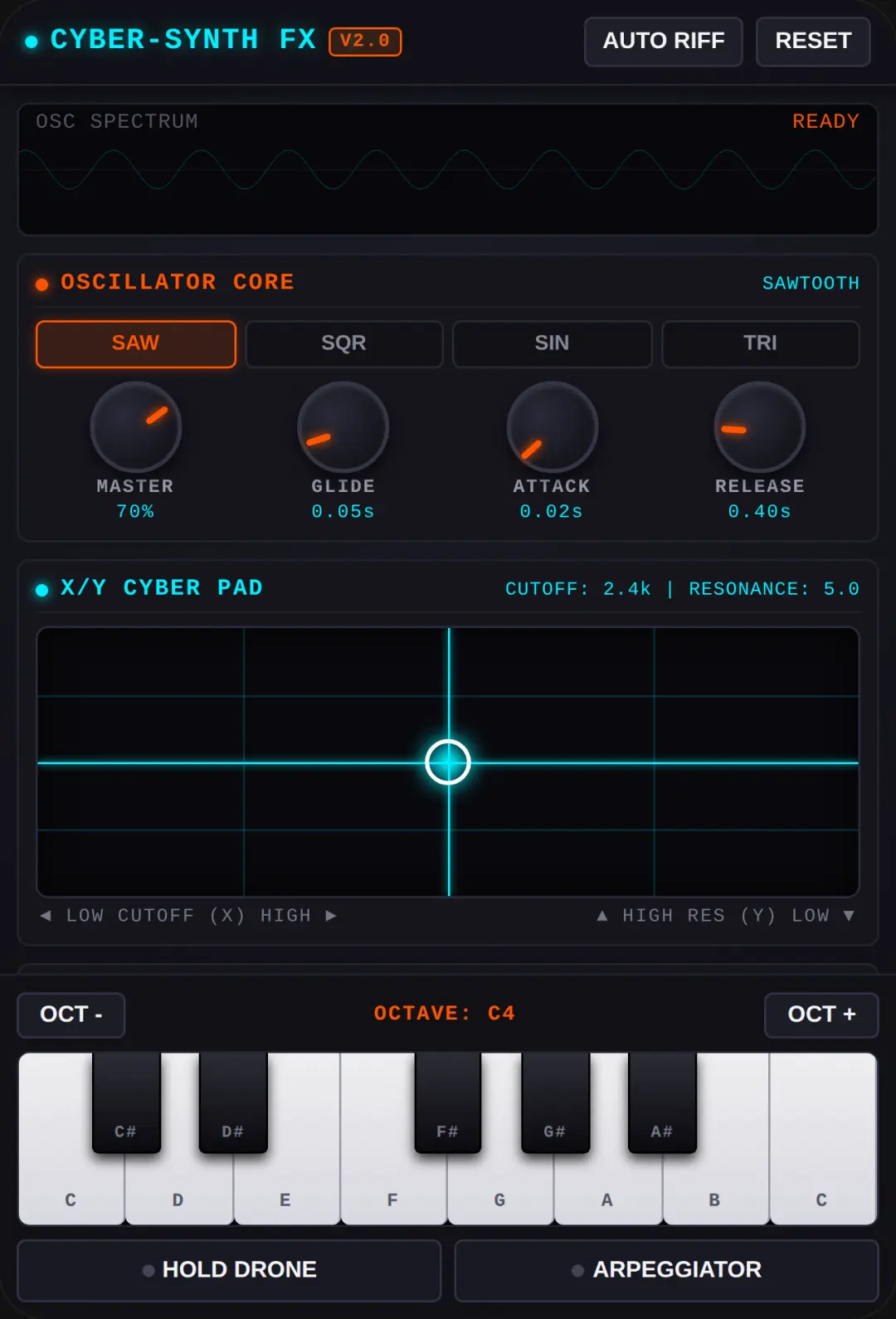Click the SAWTOOTH label in Oscillator Core

pyautogui.click(x=811, y=283)
